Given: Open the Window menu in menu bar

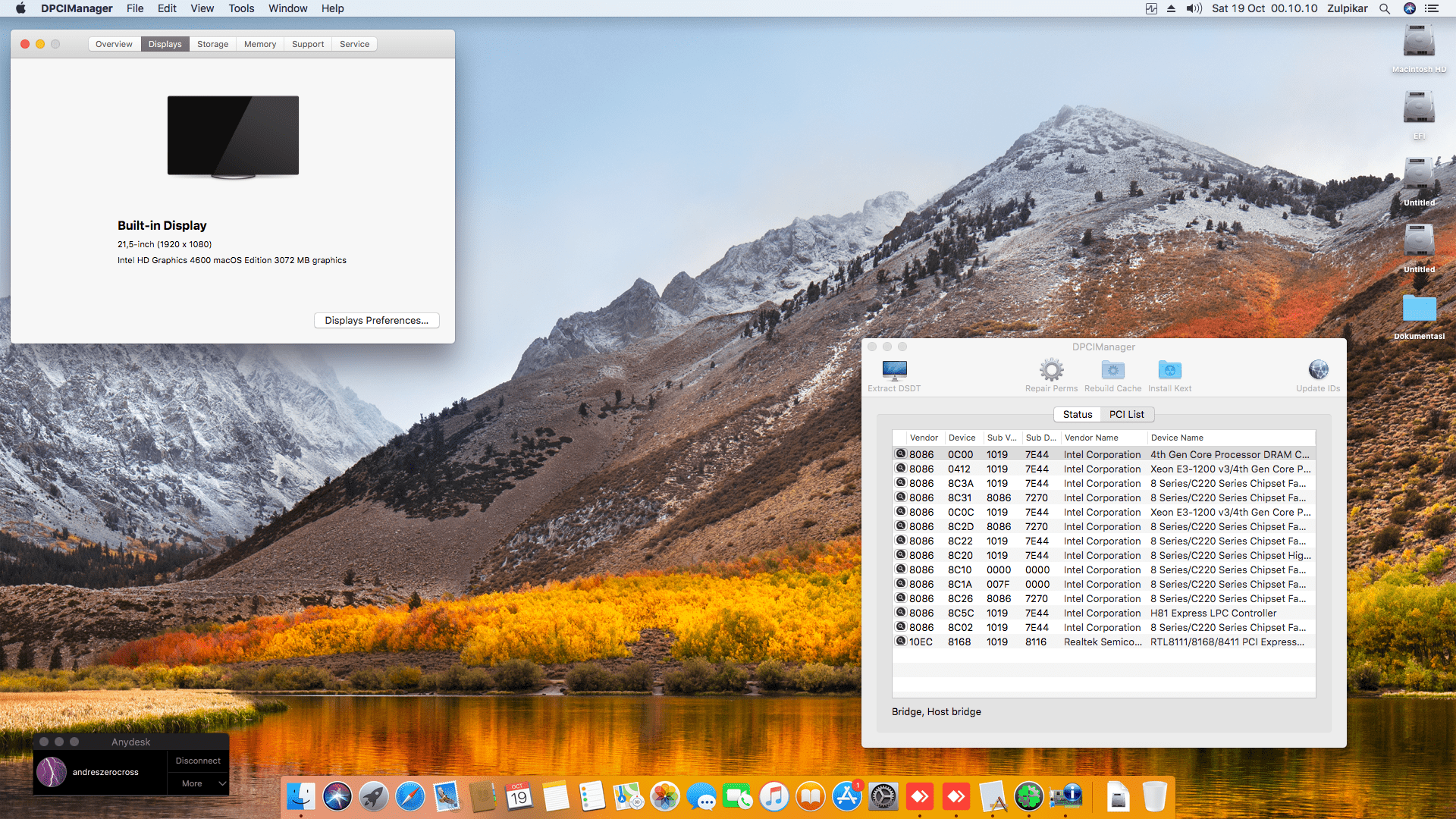Looking at the screenshot, I should pos(287,8).
